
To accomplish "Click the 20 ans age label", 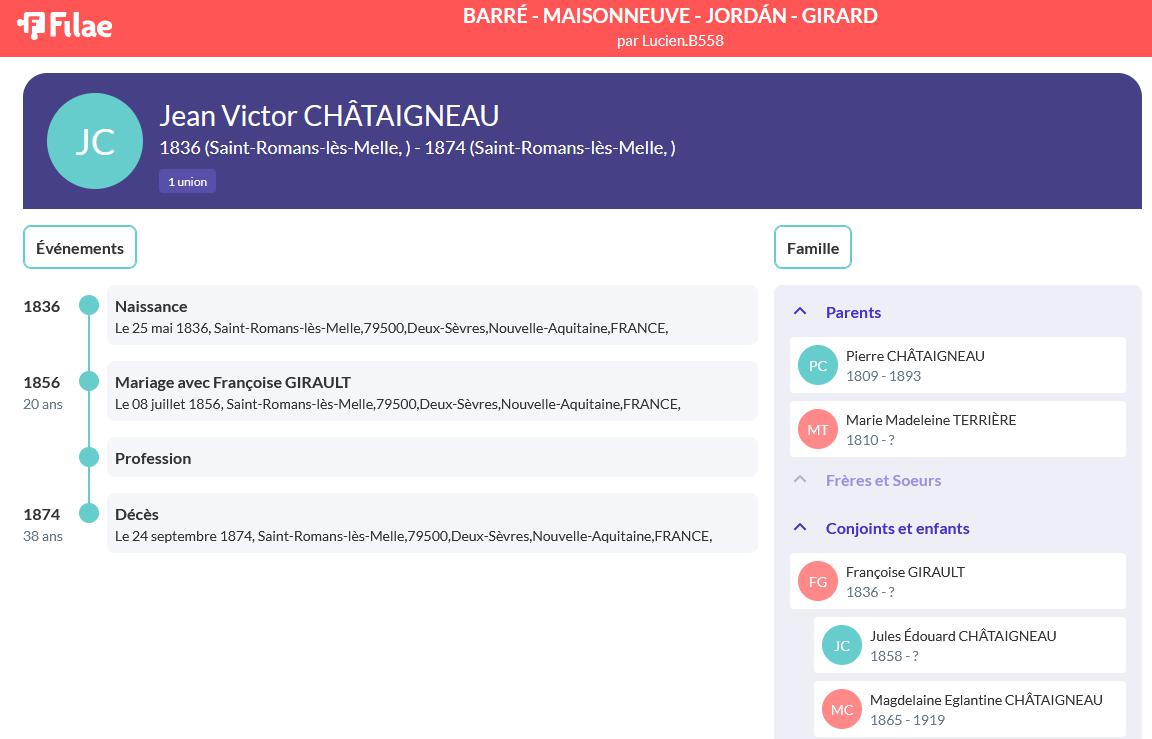I will 43,404.
